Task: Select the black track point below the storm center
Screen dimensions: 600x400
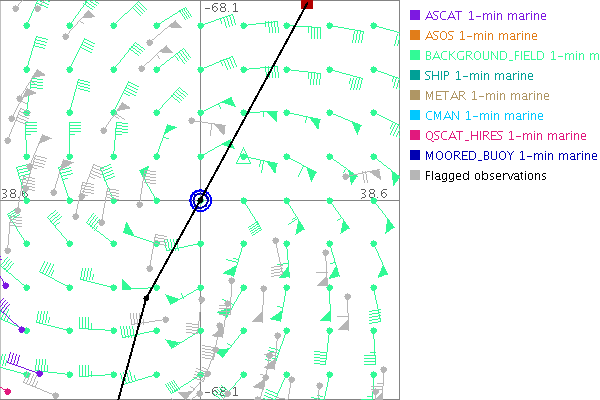Action: (x=146, y=297)
